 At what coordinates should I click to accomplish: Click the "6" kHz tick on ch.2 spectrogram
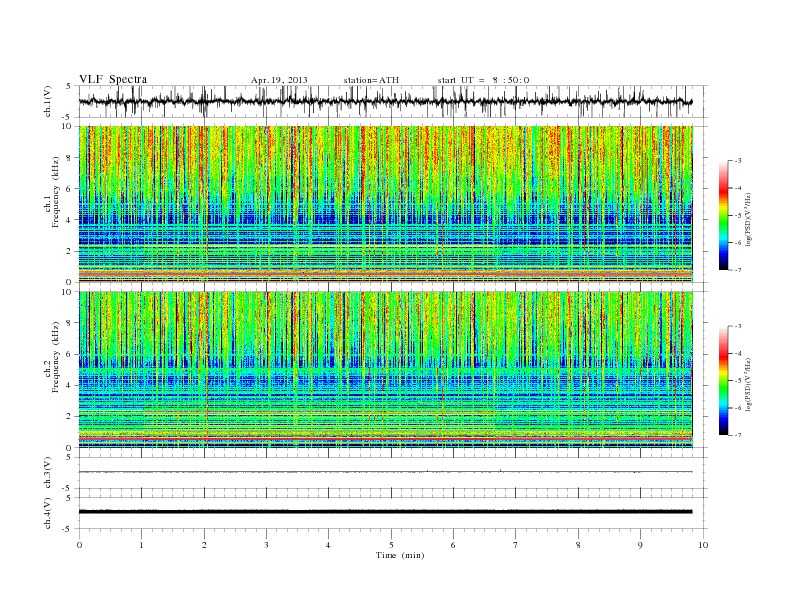pos(69,354)
